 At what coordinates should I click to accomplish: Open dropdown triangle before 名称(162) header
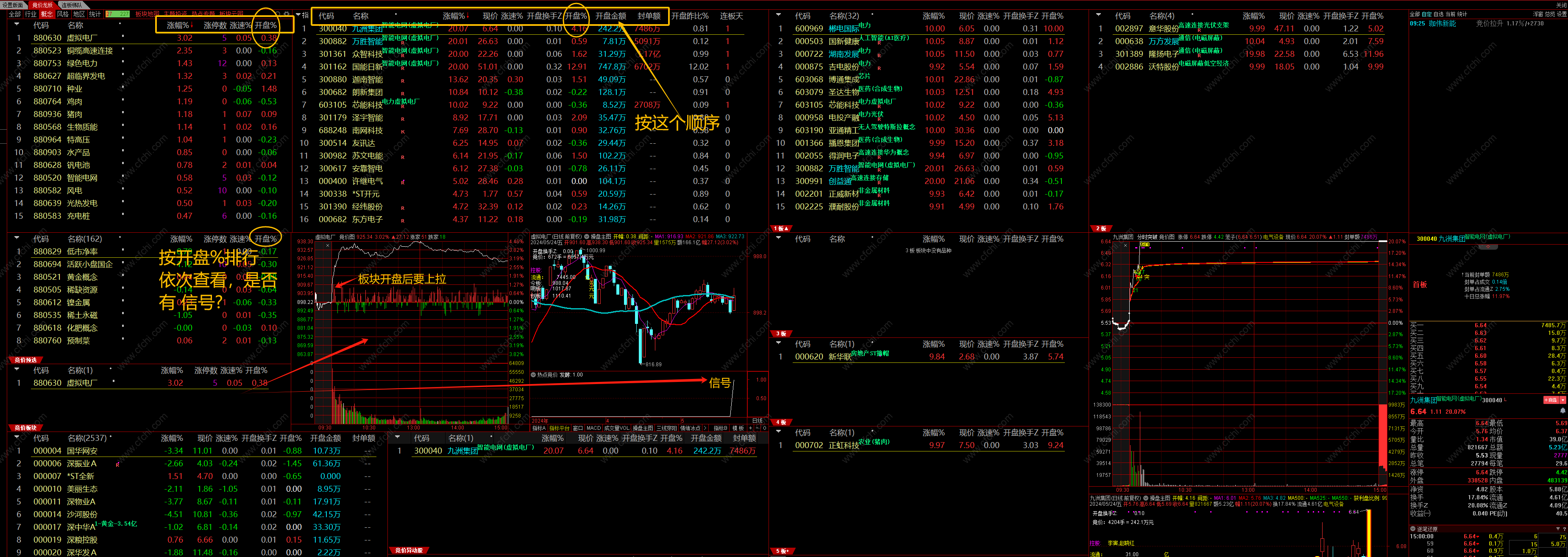[x=17, y=238]
